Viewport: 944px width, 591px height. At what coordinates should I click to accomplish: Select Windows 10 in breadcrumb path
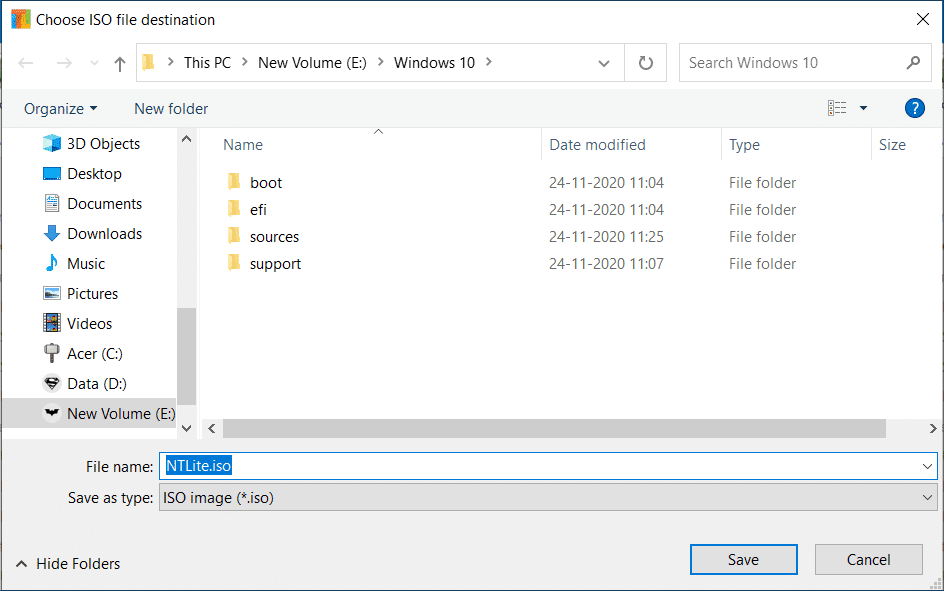(434, 63)
